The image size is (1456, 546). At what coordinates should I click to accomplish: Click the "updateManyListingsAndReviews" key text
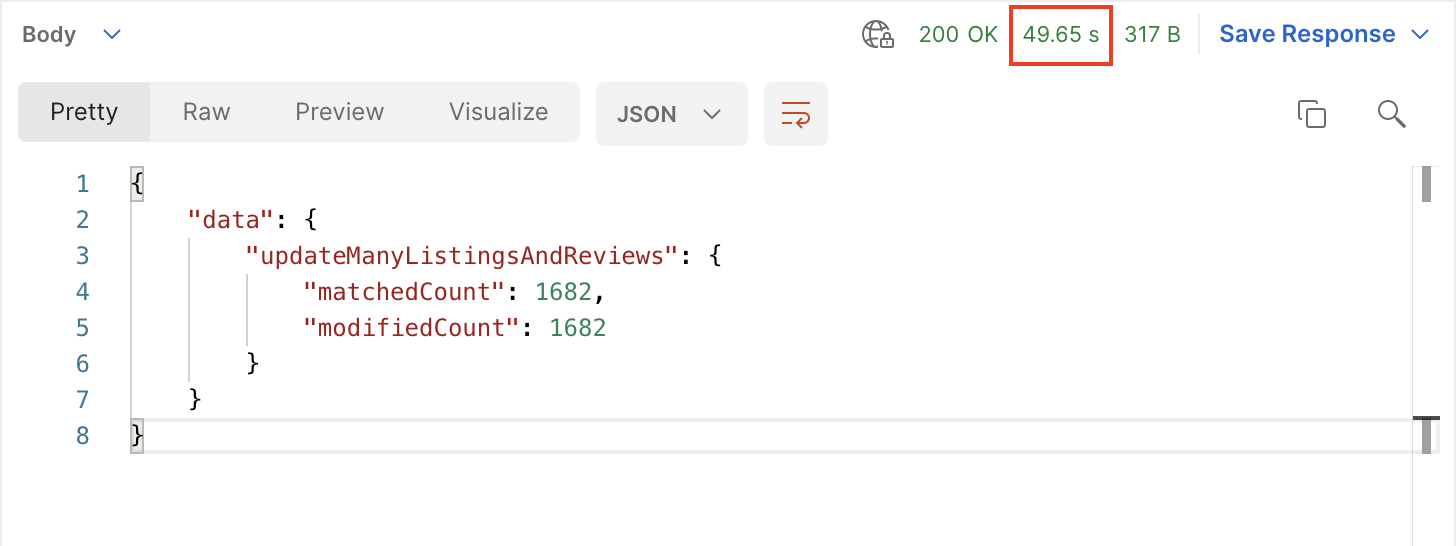click(462, 256)
